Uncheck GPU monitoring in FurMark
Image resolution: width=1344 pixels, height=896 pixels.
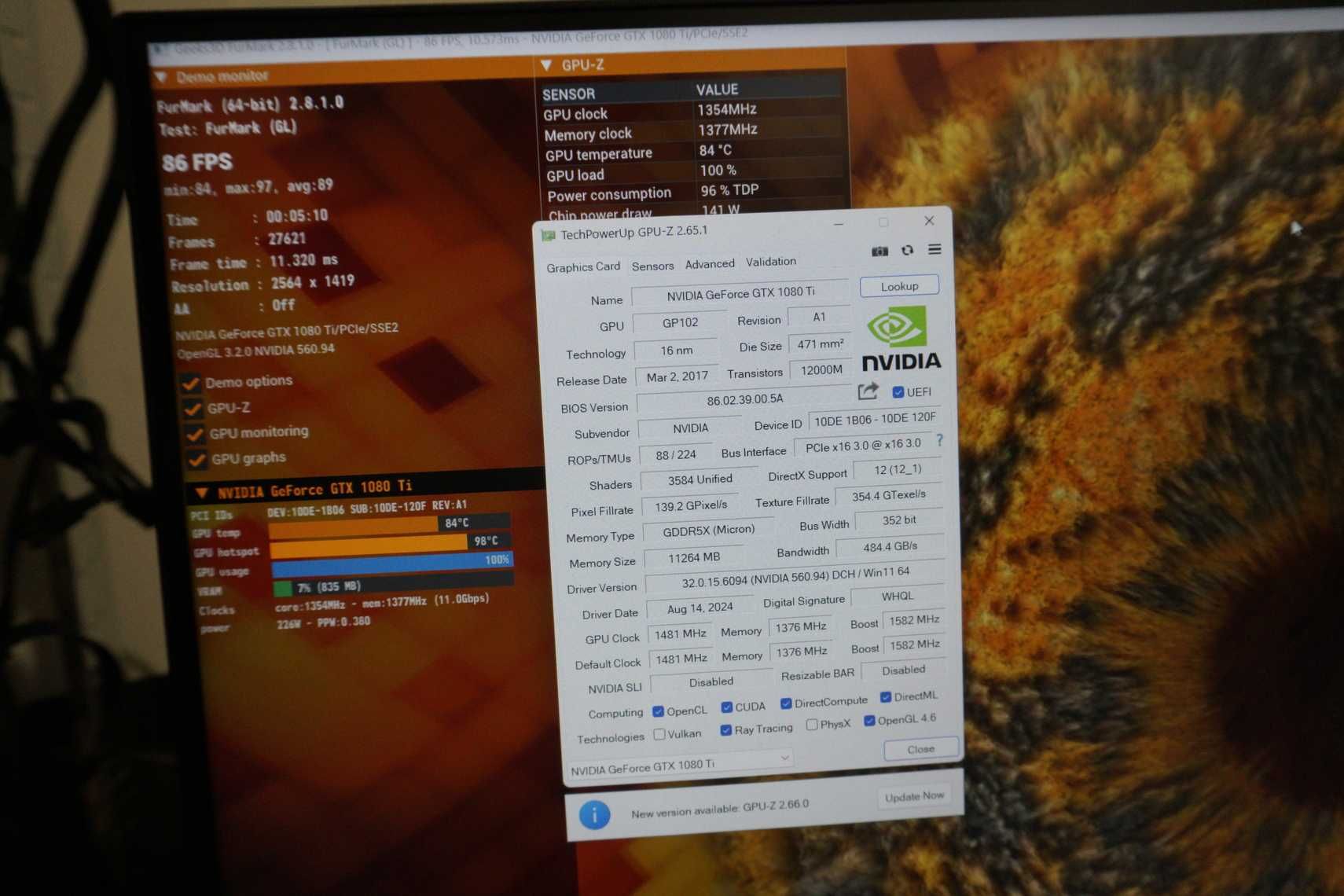coord(194,434)
